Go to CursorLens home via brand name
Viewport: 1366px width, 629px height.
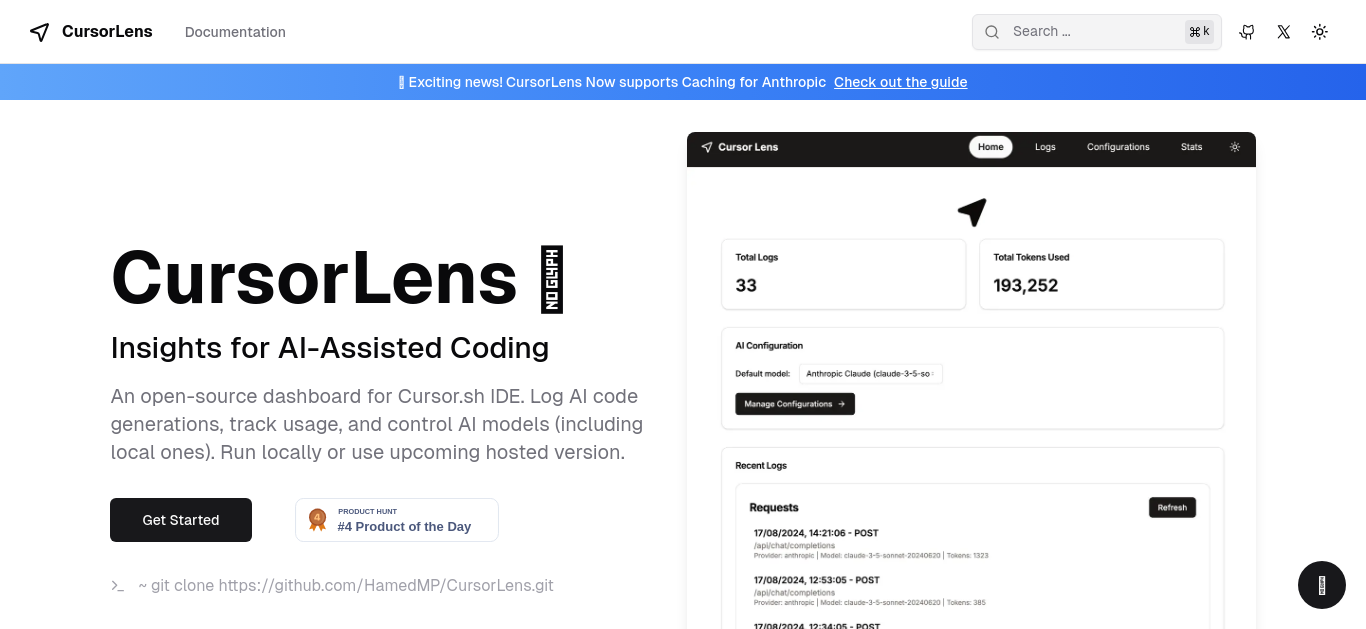tap(107, 32)
